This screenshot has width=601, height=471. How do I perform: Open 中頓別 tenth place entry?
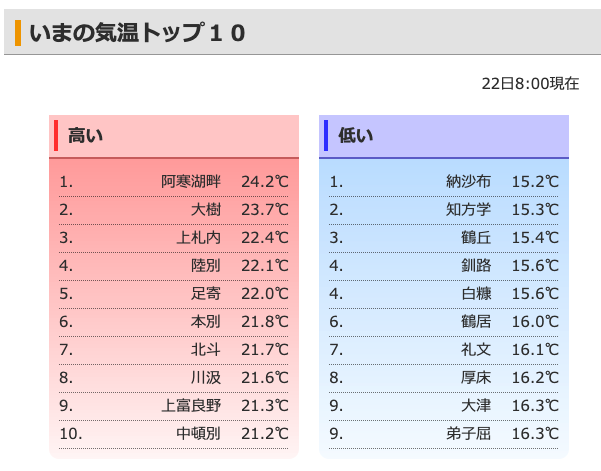point(198,433)
